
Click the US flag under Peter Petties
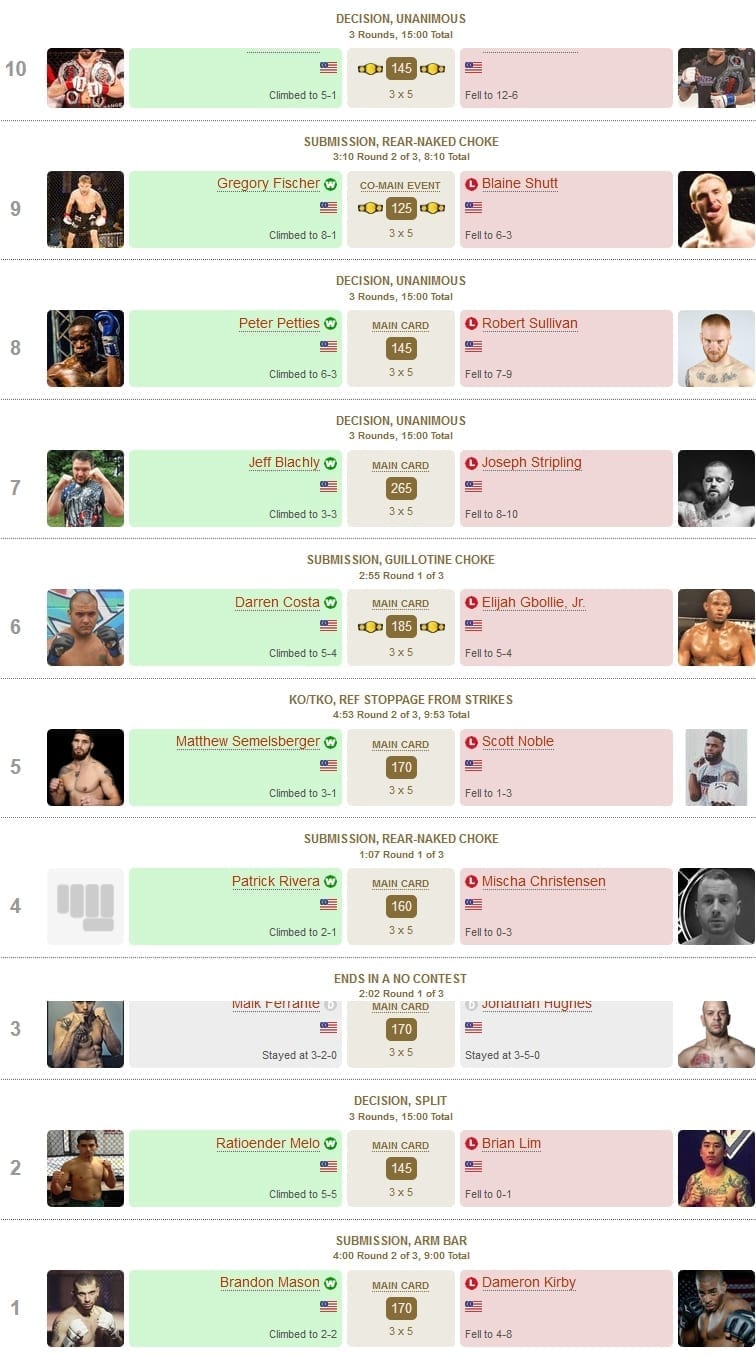(328, 346)
